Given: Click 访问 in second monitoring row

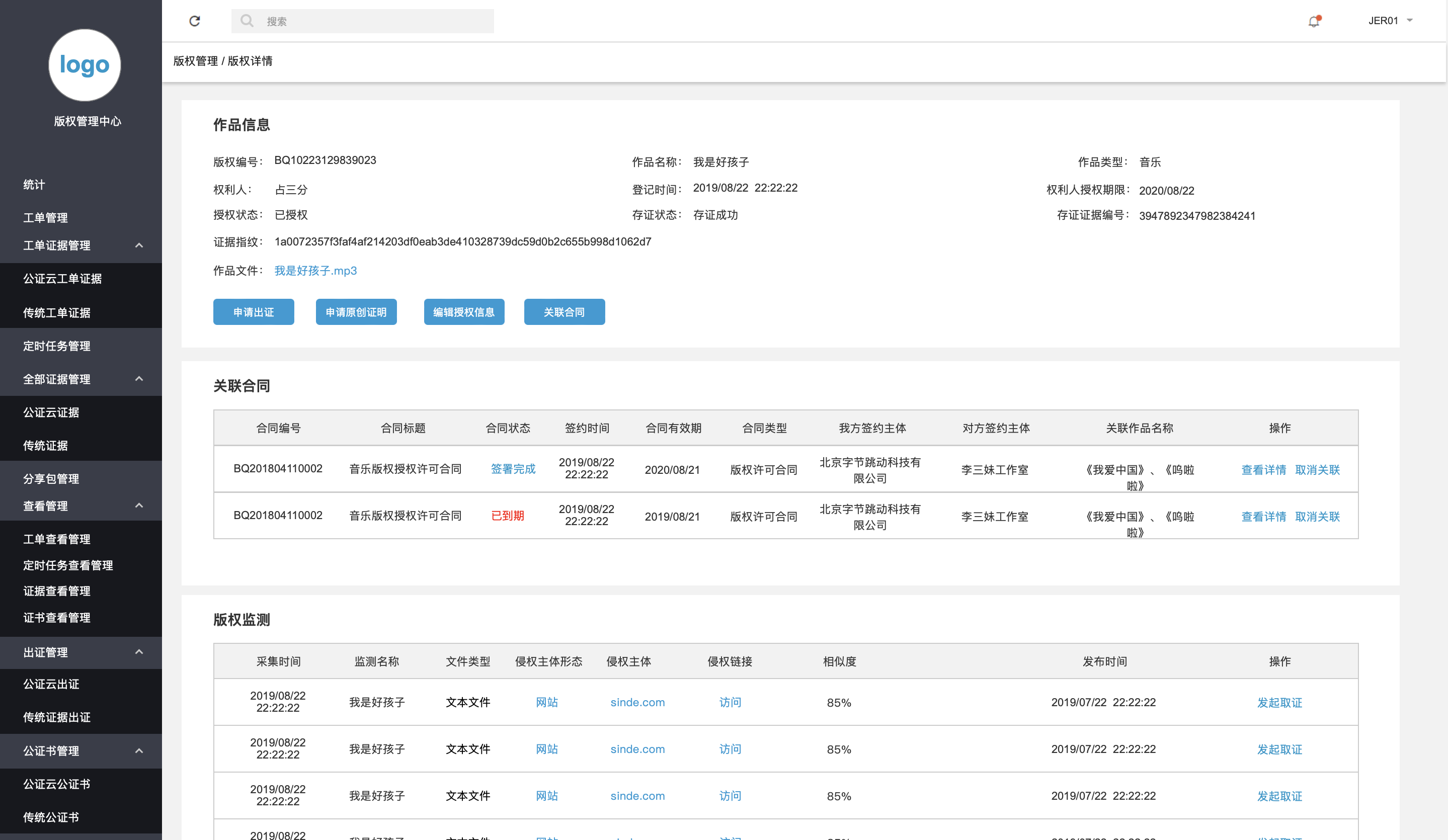Looking at the screenshot, I should coord(730,748).
